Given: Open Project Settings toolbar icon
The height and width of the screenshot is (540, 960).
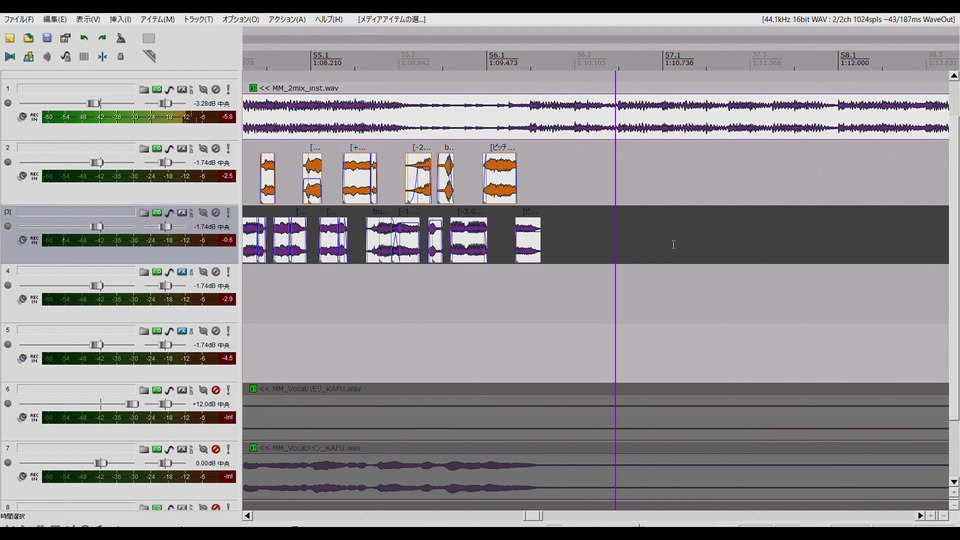Looking at the screenshot, I should (x=66, y=38).
